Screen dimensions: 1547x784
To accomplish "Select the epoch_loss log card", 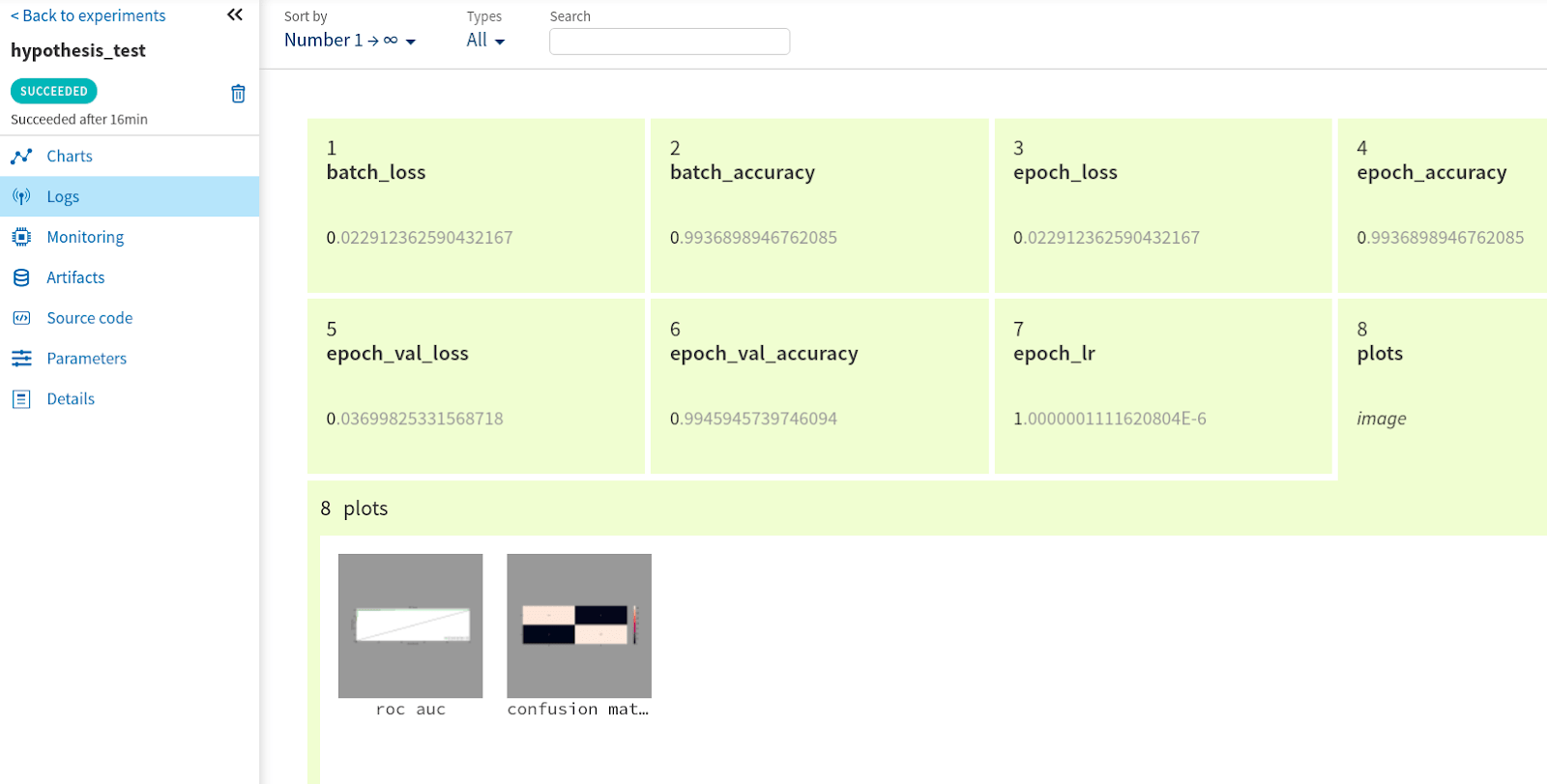I will (x=1163, y=205).
